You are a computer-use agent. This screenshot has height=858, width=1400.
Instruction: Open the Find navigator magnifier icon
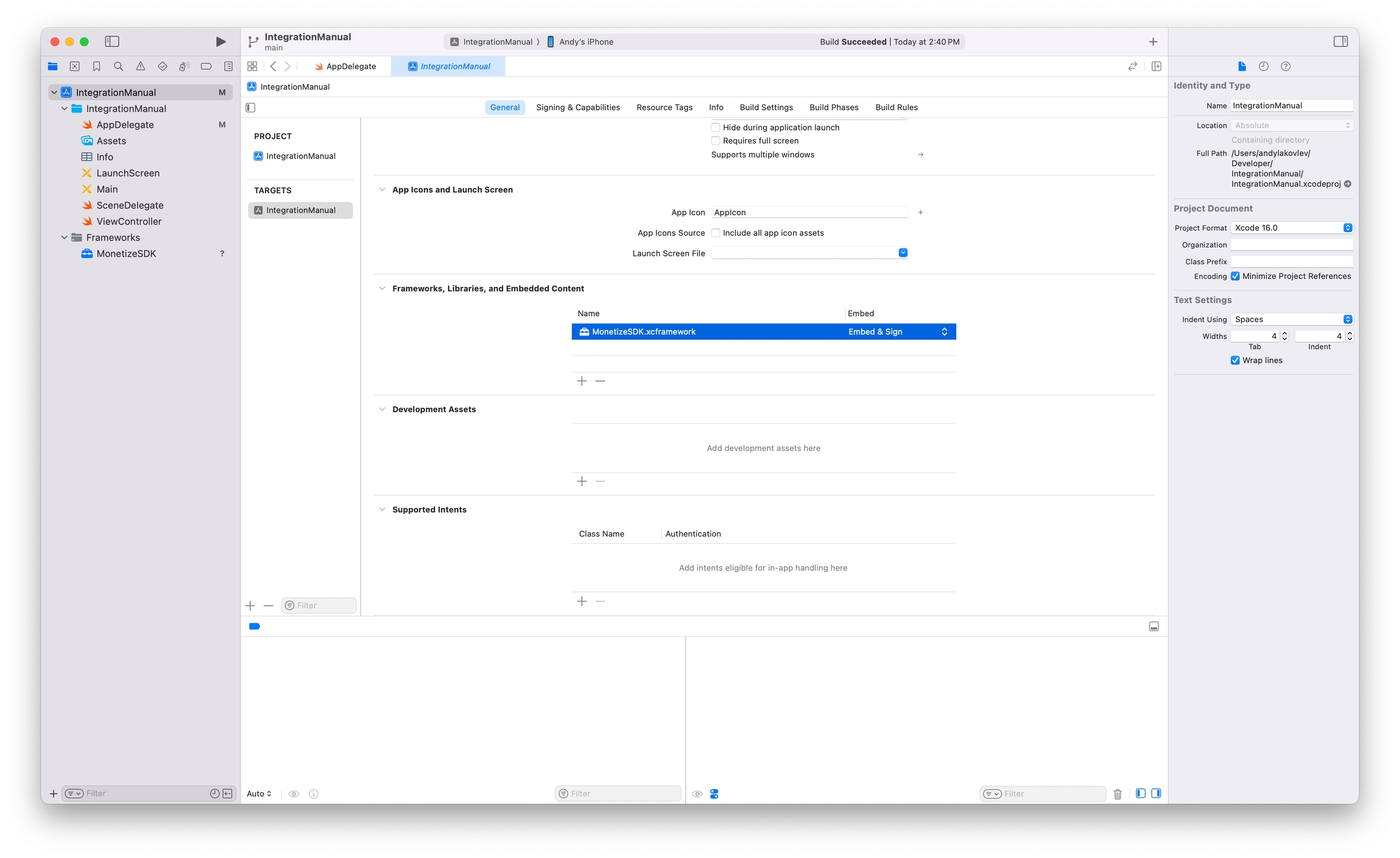118,66
